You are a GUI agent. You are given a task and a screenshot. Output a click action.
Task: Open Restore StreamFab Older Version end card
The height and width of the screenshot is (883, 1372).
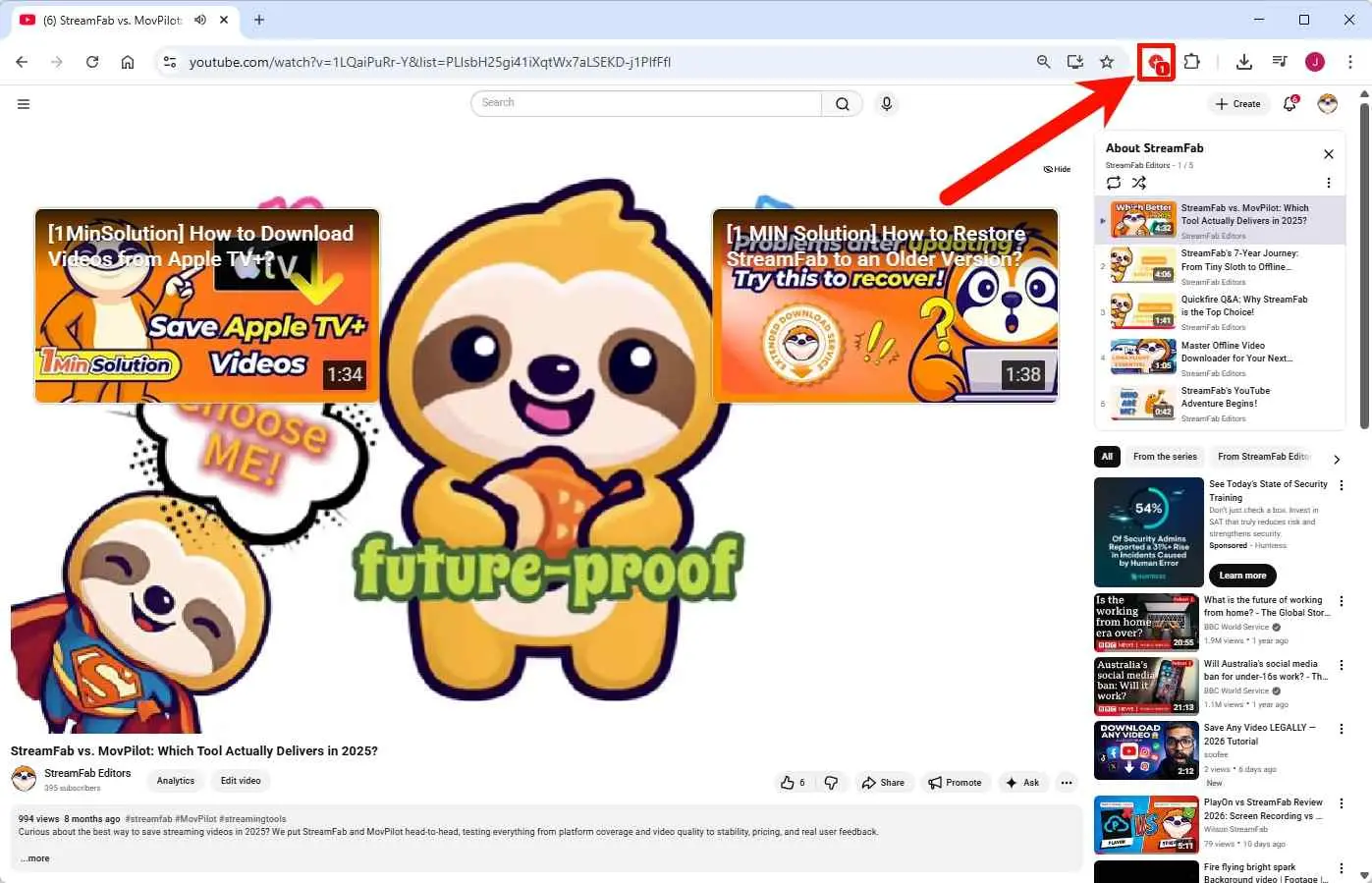[x=885, y=305]
